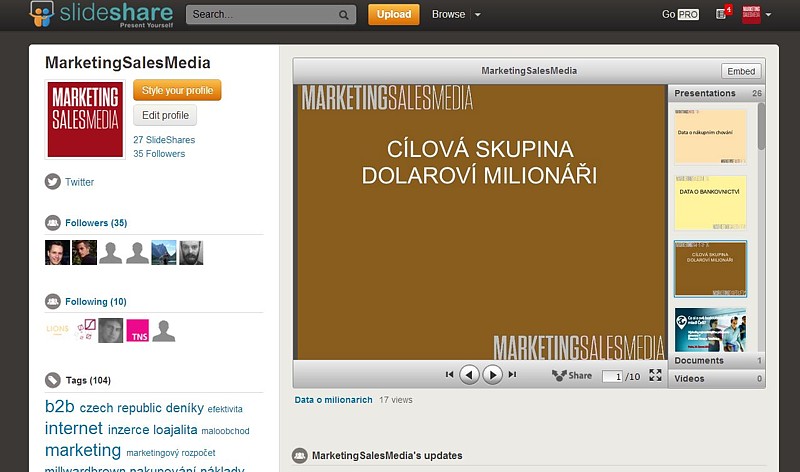Select the inzerce tag
The width and height of the screenshot is (800, 472).
click(129, 430)
